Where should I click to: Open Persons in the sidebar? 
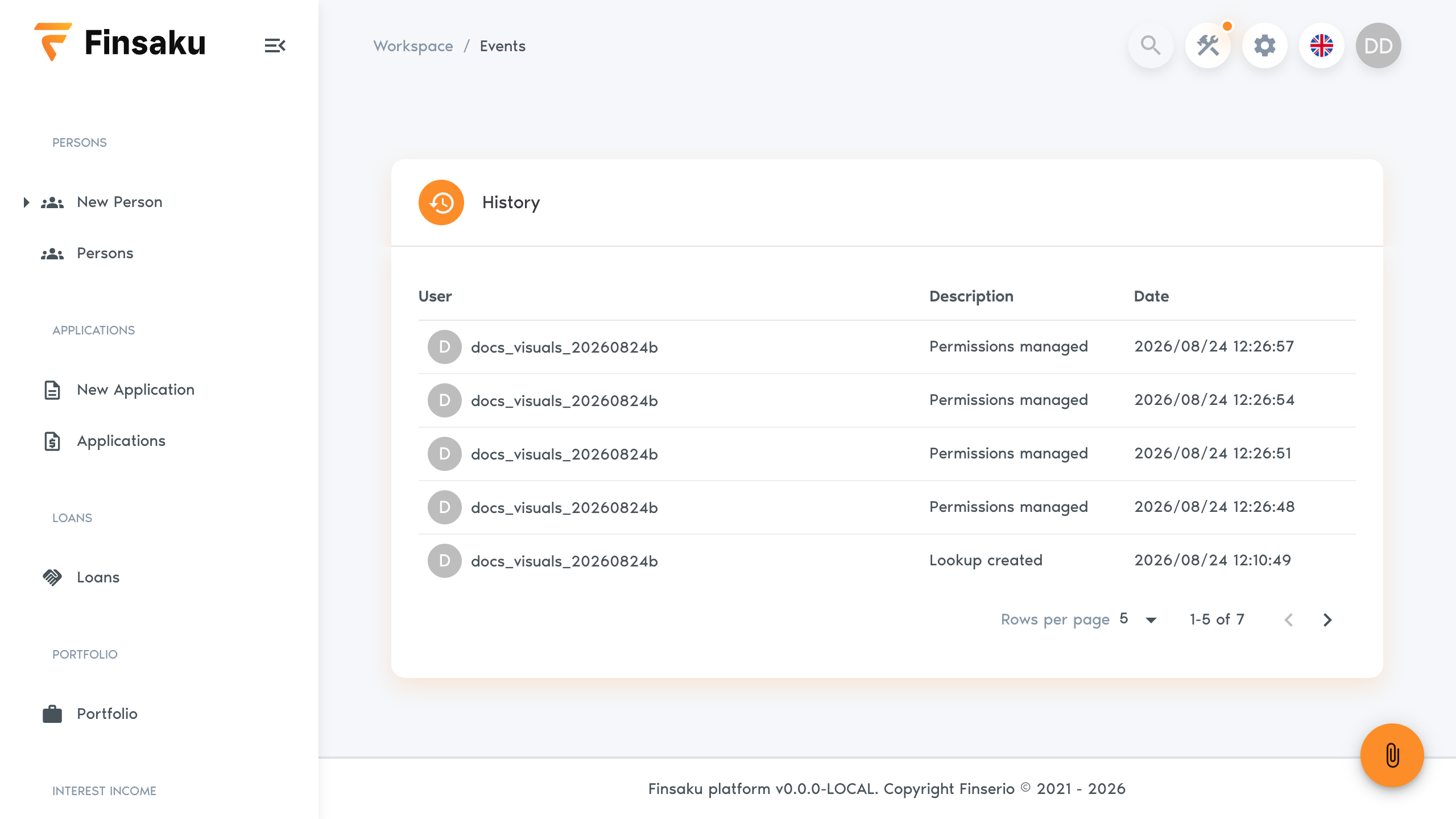coord(105,253)
